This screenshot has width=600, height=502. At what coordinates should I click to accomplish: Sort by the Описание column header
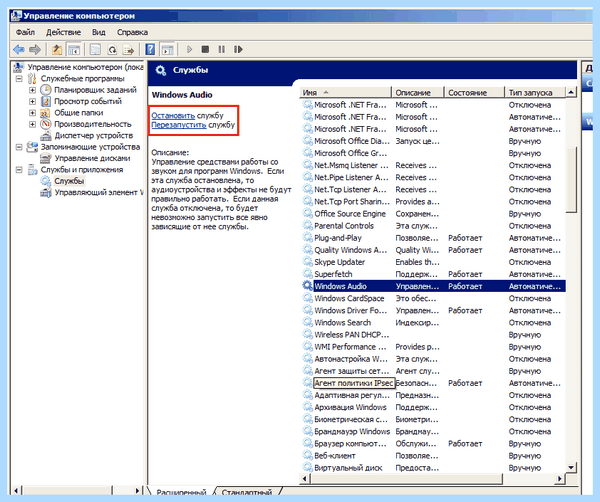417,92
